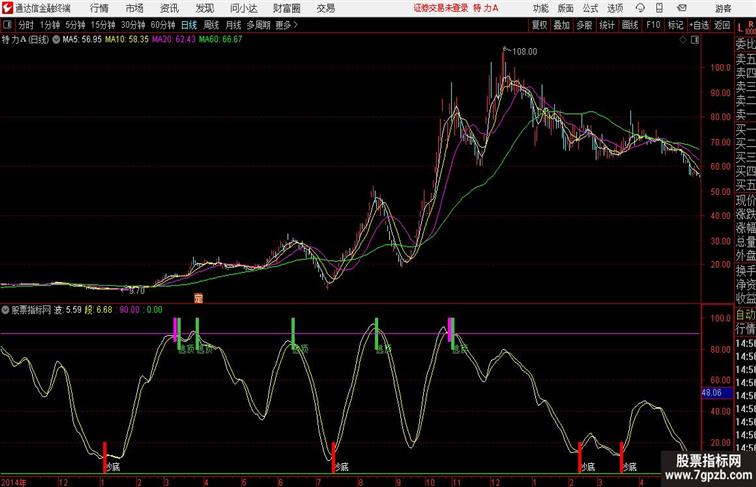Switch to the 1分钟 period

50,25
